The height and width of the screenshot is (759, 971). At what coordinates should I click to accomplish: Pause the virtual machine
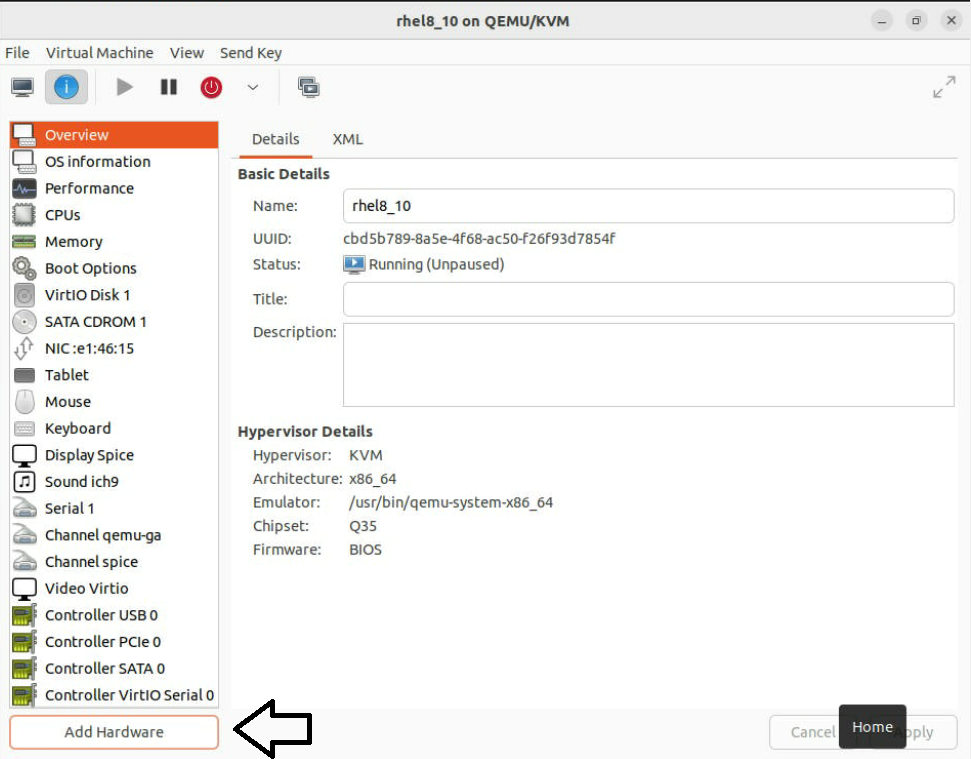coord(168,87)
